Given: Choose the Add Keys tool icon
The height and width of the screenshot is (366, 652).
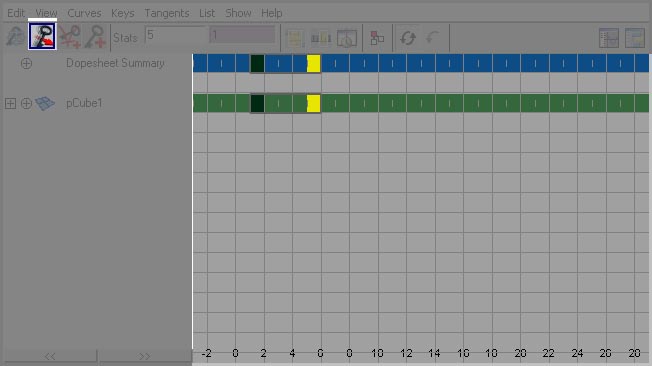Looking at the screenshot, I should [95, 37].
